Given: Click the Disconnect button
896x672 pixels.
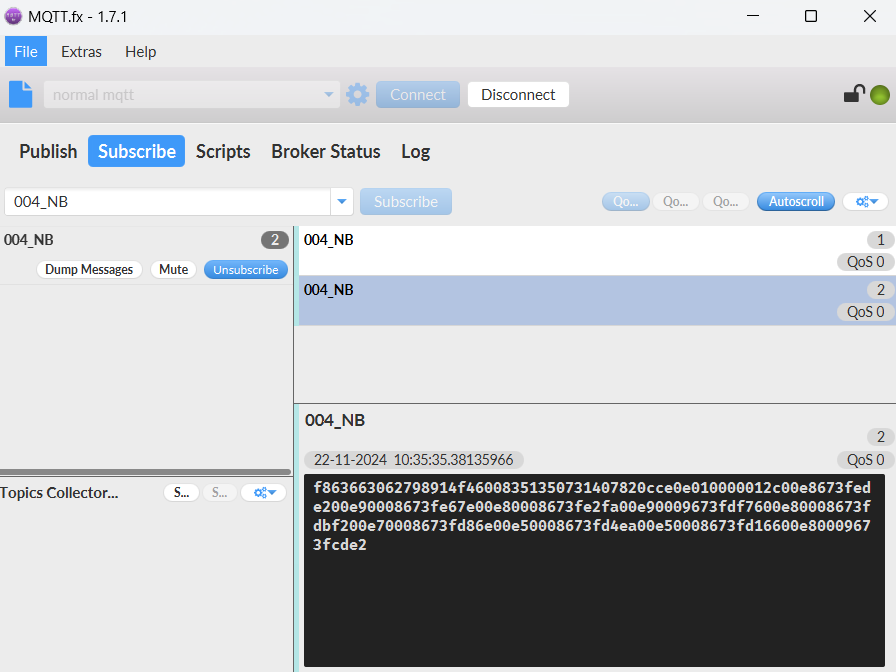Looking at the screenshot, I should (518, 94).
